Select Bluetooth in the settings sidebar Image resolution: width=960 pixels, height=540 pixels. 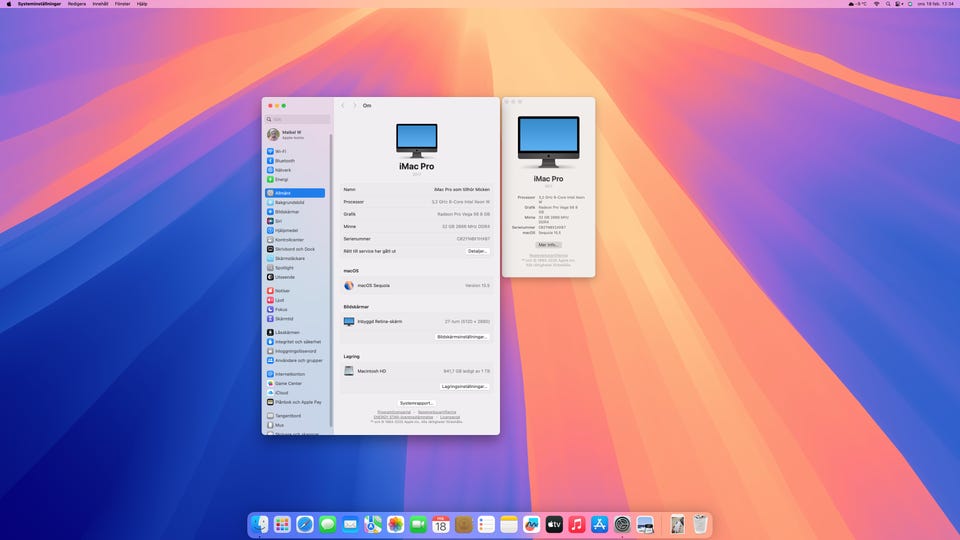point(285,160)
